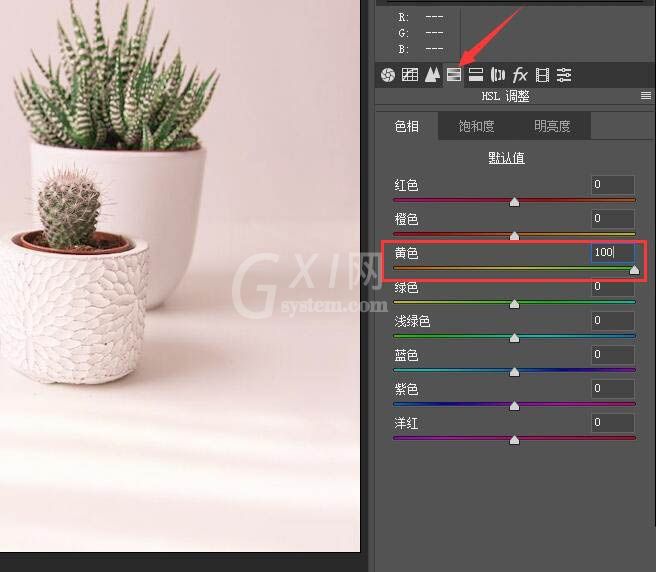Click the 黄色 hue slider handle
The image size is (656, 572).
(x=634, y=270)
